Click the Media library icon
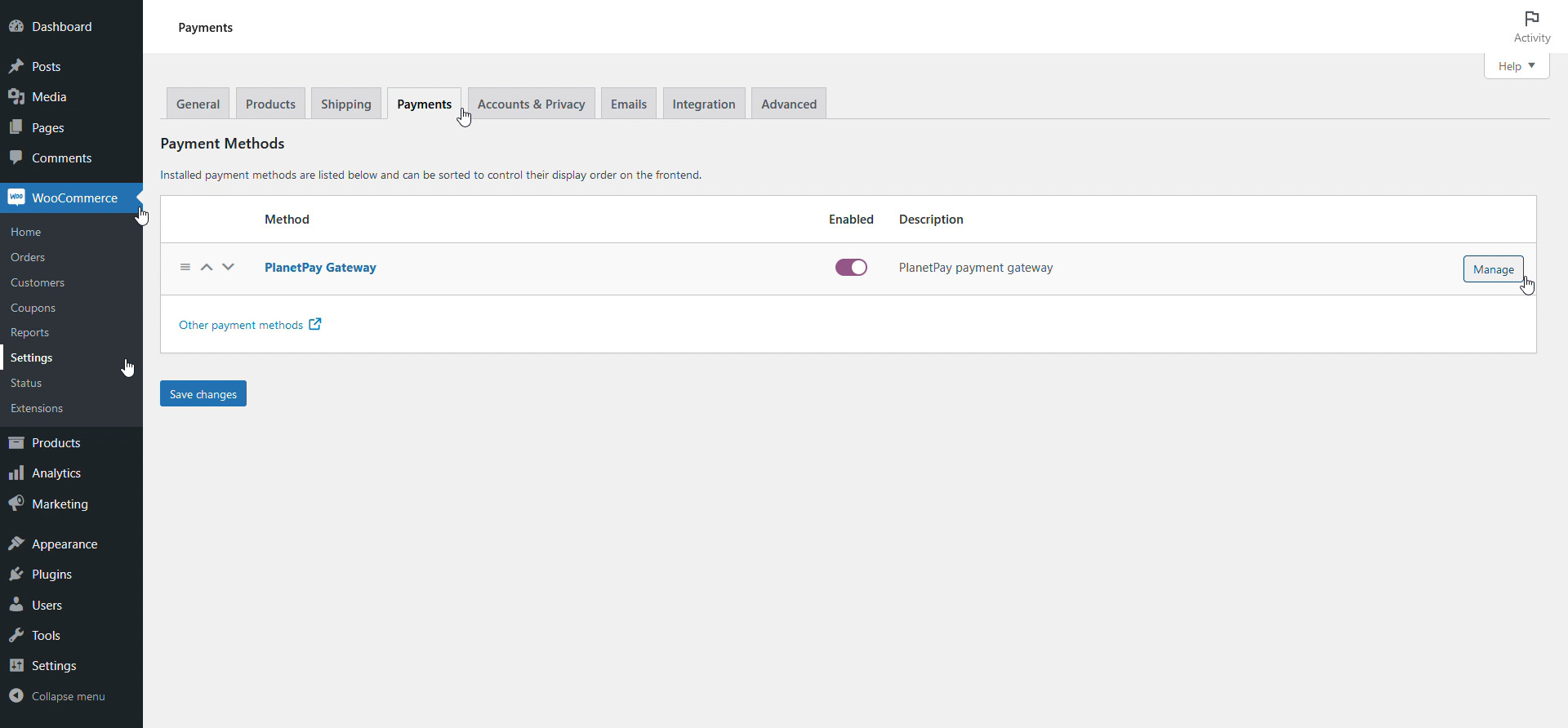Viewport: 1568px width, 728px height. 16,96
